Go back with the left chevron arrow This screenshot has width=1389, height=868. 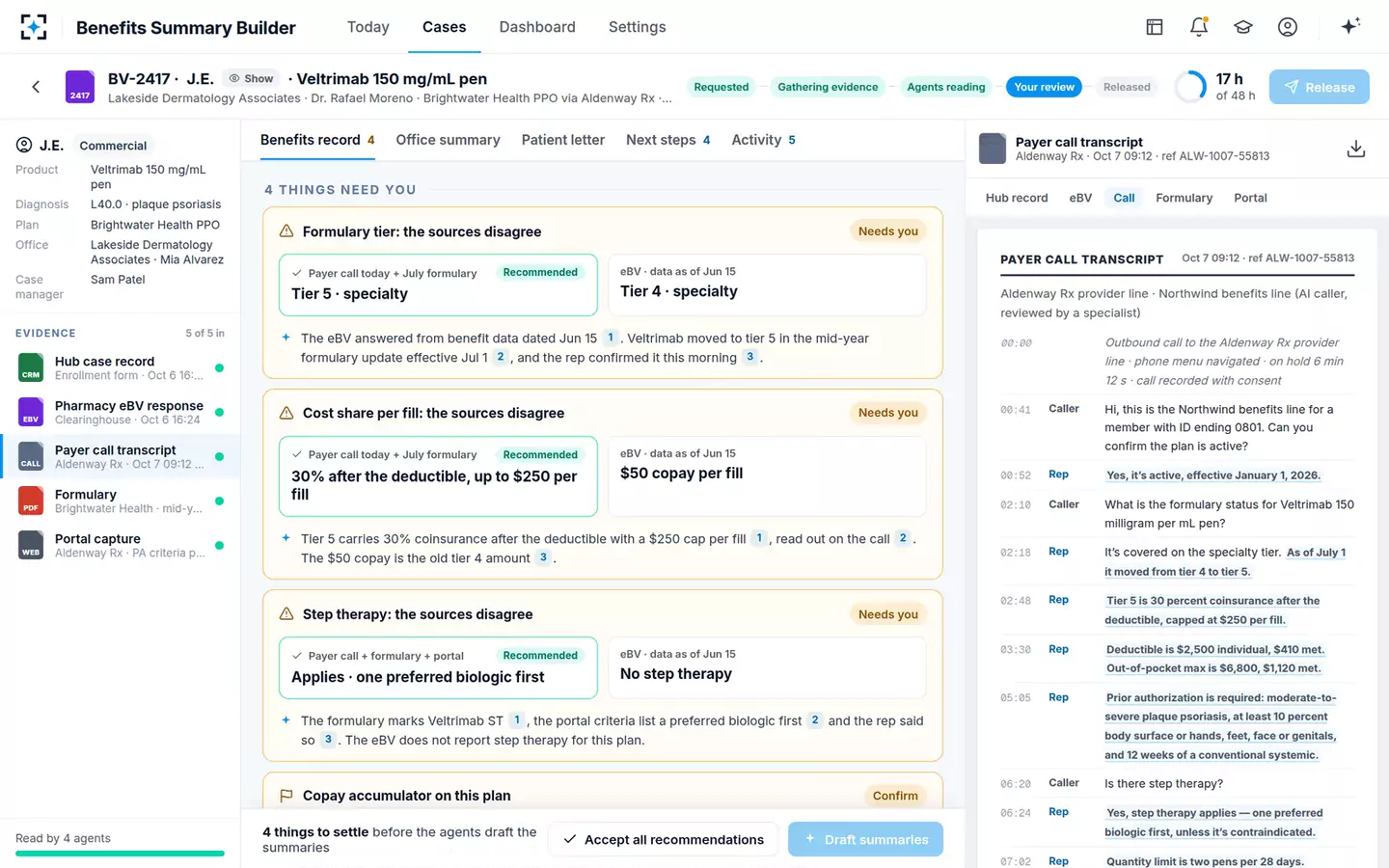point(36,87)
